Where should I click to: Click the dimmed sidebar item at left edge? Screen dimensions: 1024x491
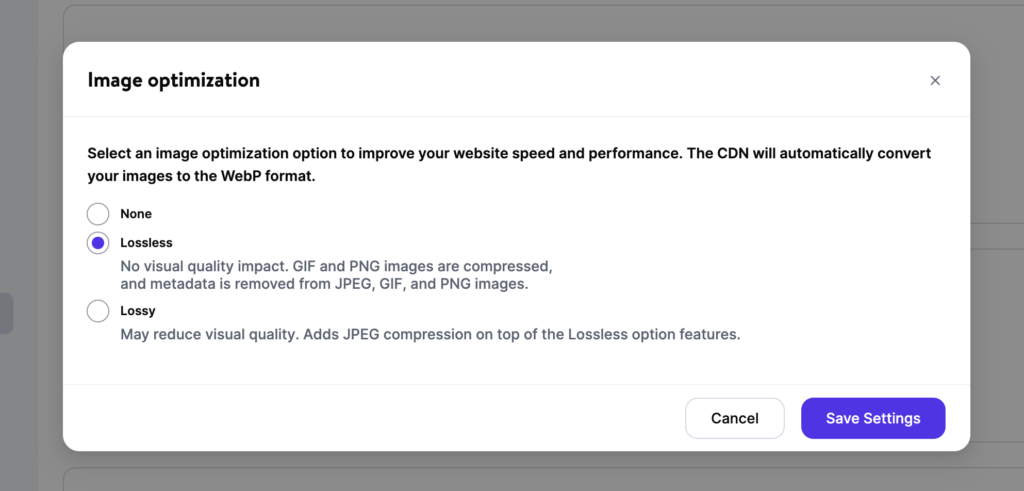7,313
